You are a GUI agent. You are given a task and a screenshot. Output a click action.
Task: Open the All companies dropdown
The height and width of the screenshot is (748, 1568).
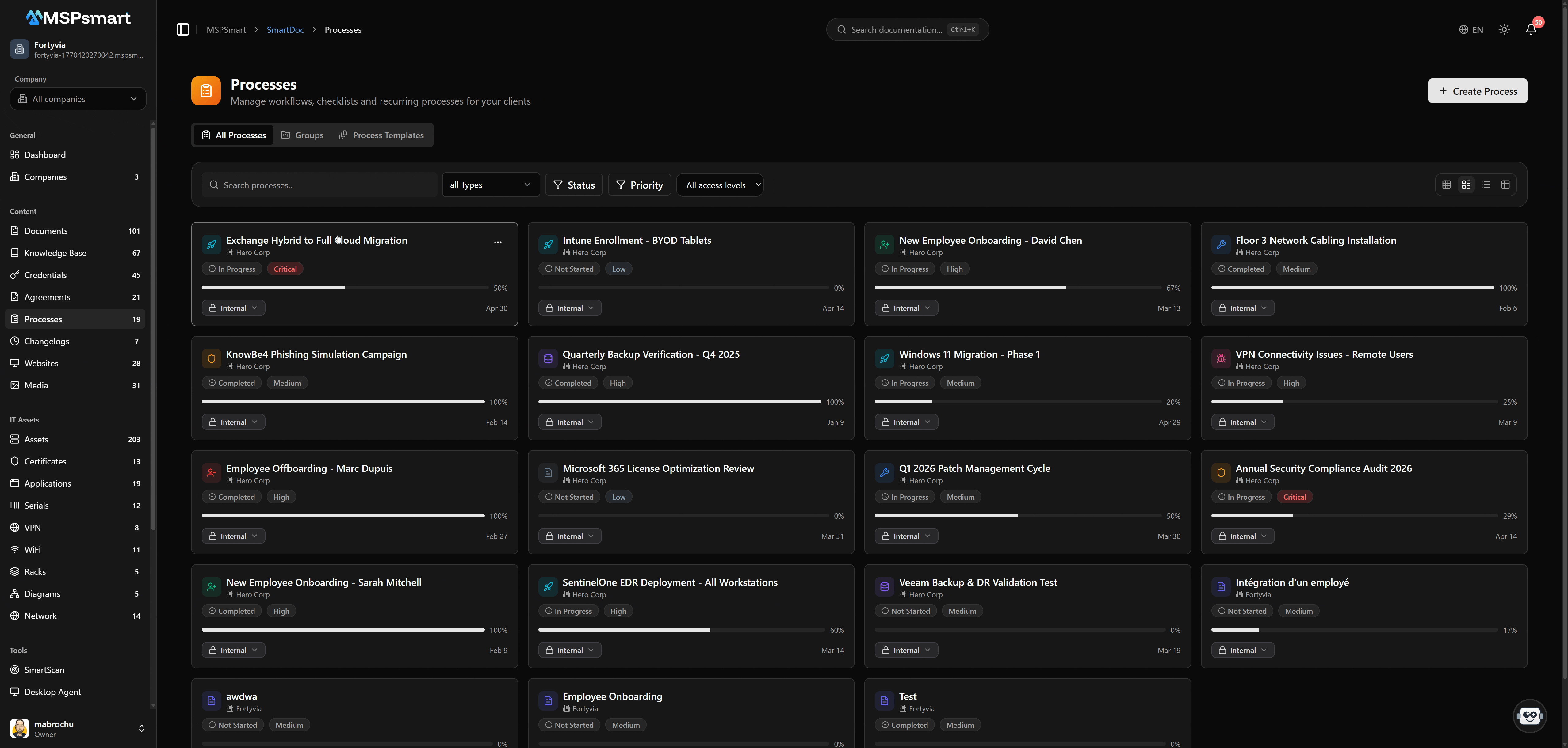pos(78,99)
